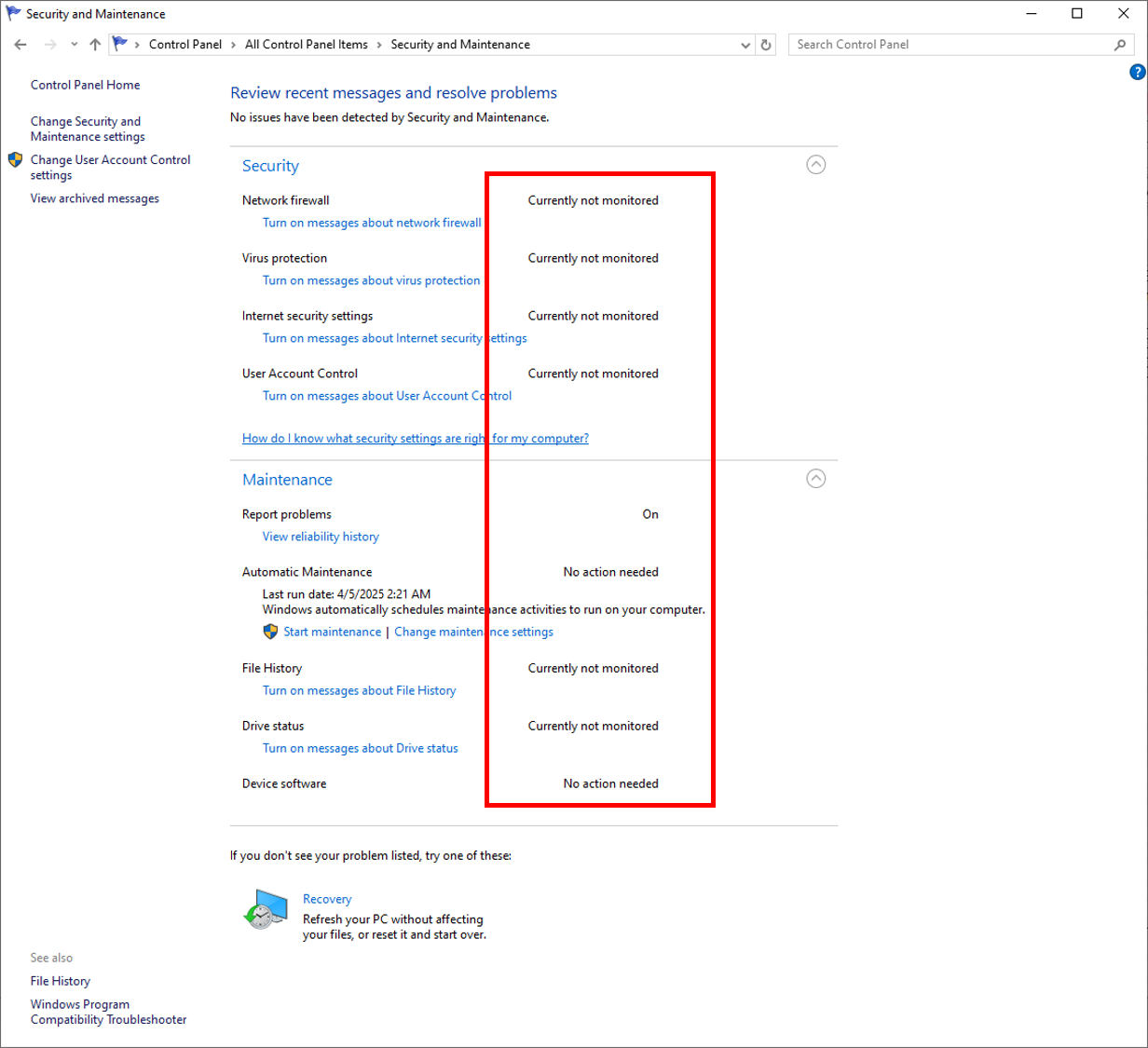Select the 'Device software' label

click(x=284, y=783)
